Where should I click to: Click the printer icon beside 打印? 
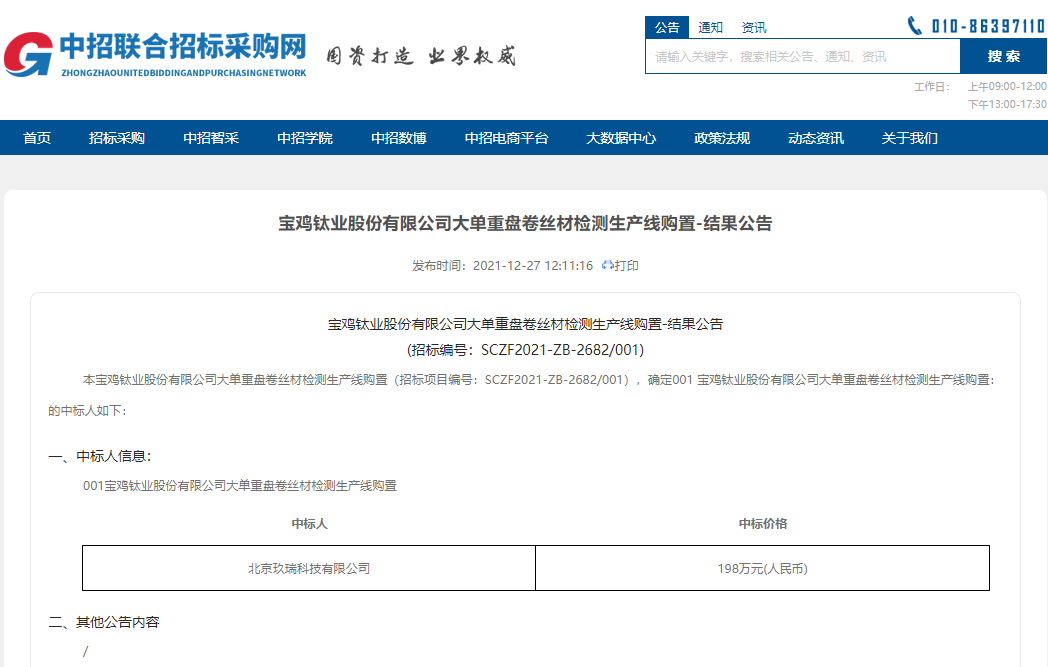coord(607,266)
